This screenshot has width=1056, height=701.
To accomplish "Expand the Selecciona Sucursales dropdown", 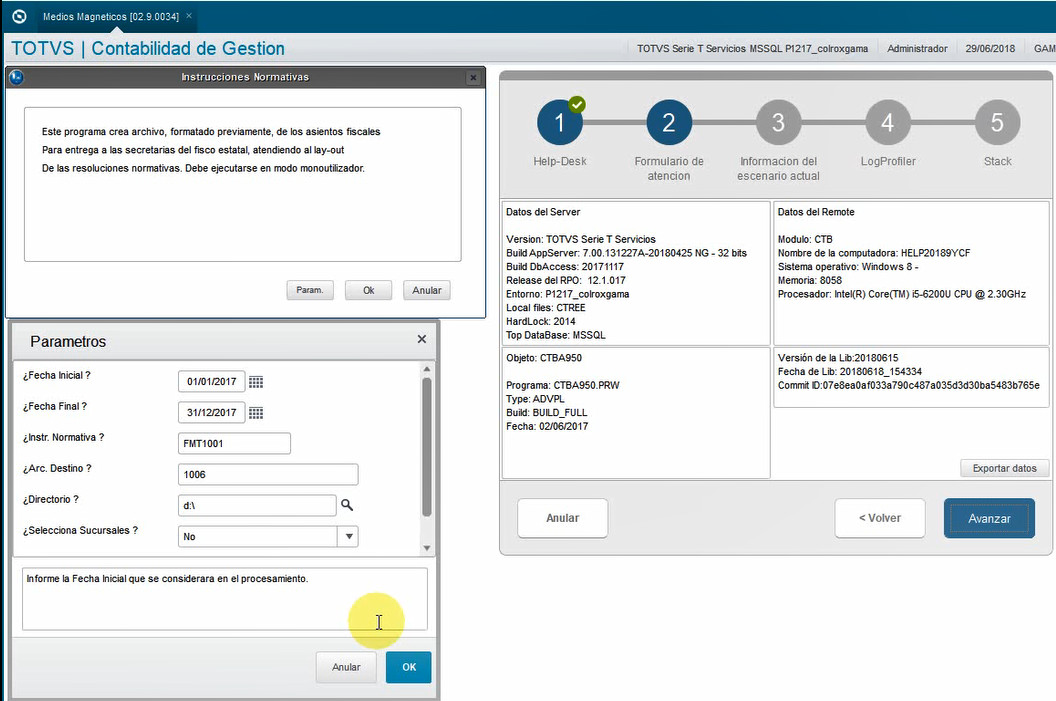I will [x=349, y=537].
